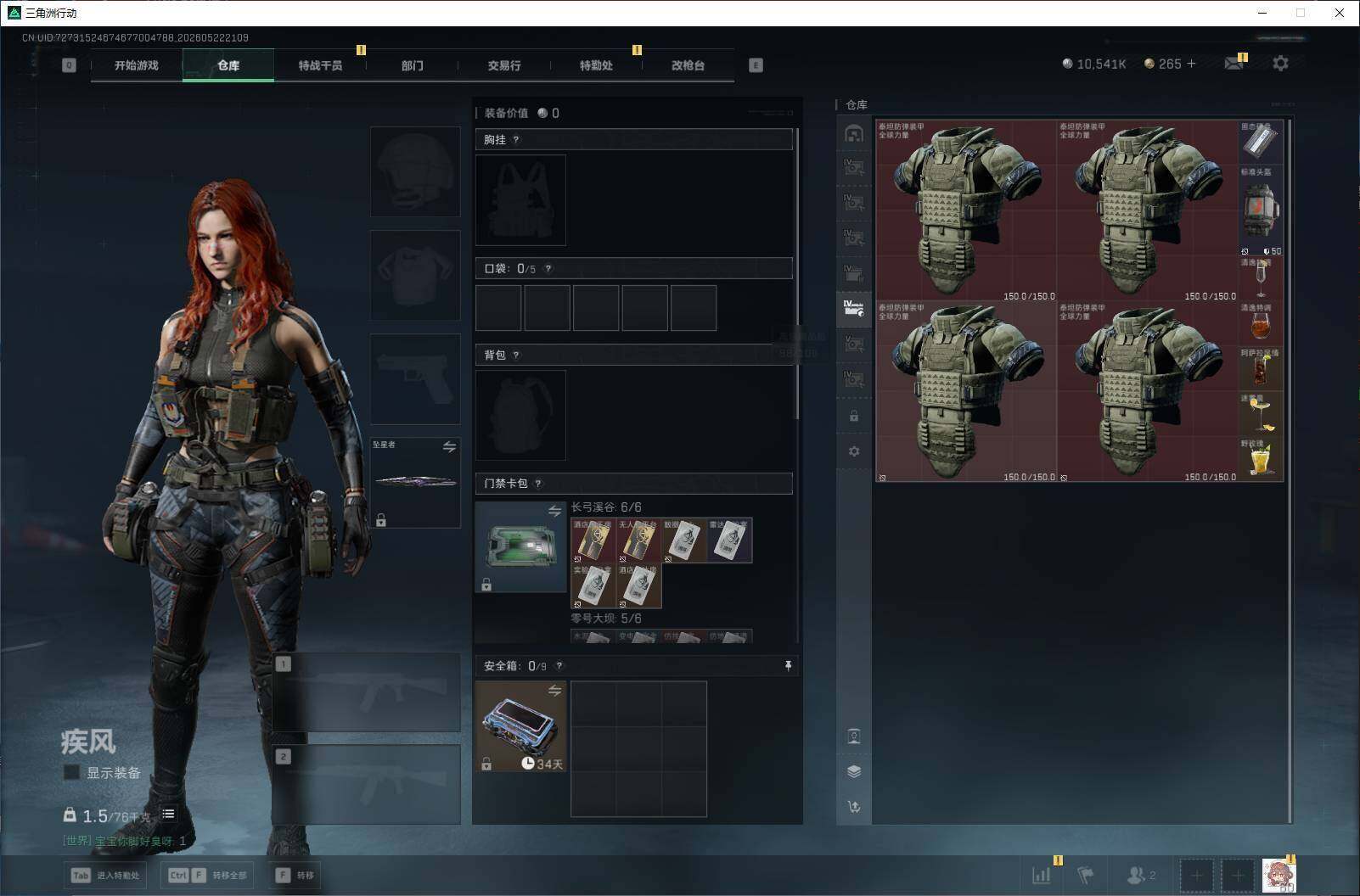Open the weight details list icon

pos(168,815)
